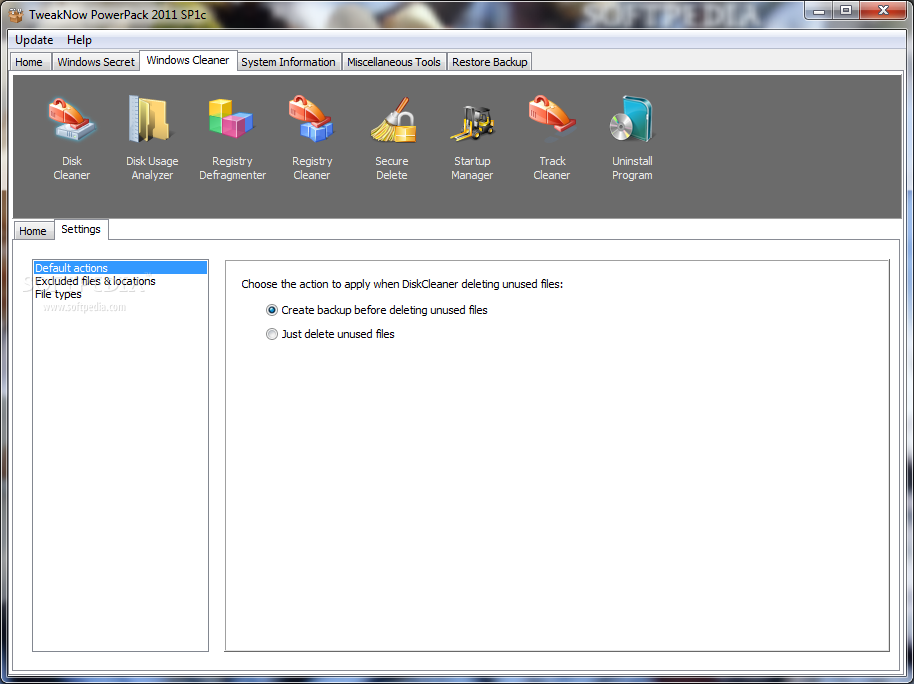Open the Restore Backup tab
Screen dimensions: 914x684
tap(490, 62)
